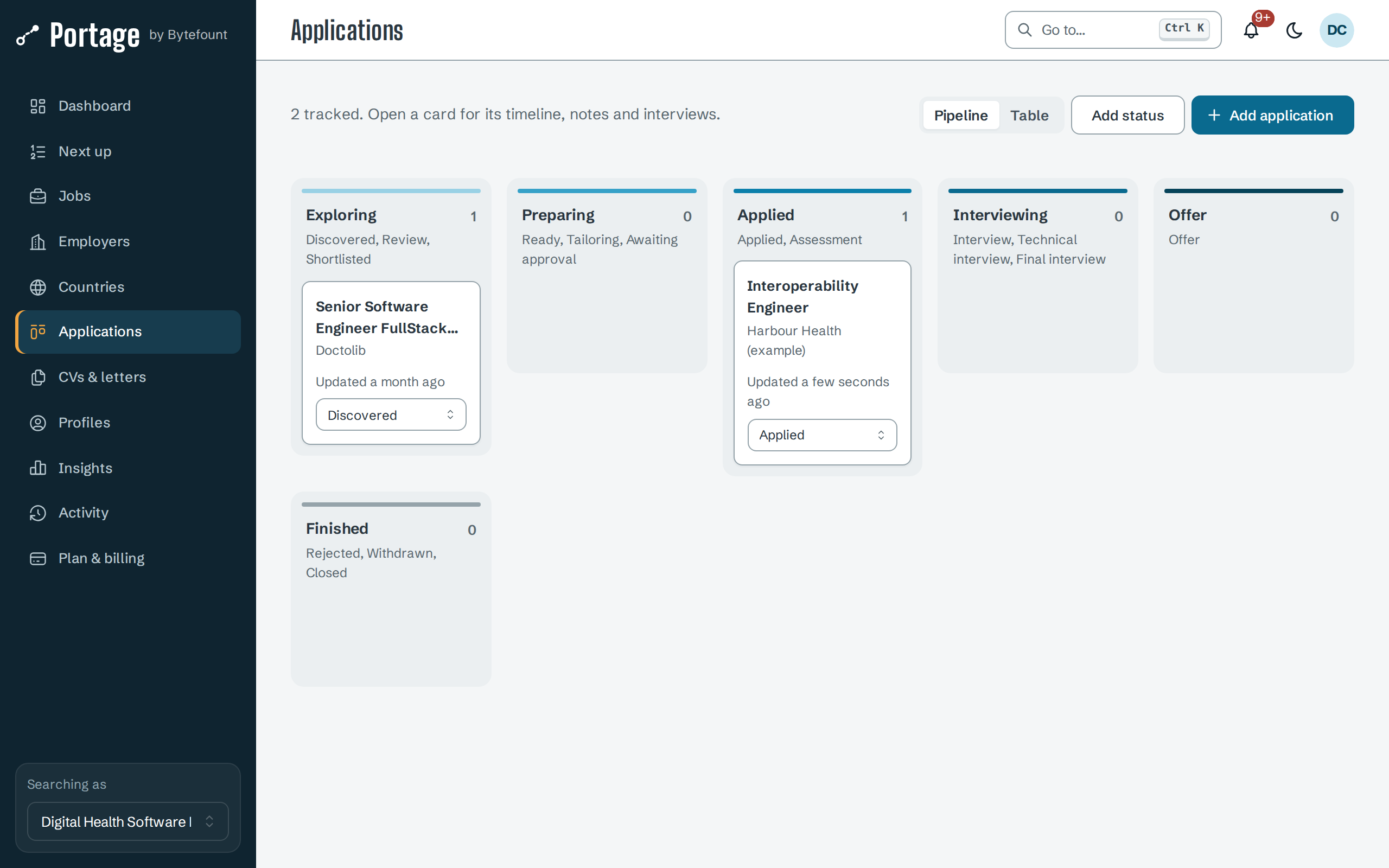Go to Profiles page

click(128, 423)
